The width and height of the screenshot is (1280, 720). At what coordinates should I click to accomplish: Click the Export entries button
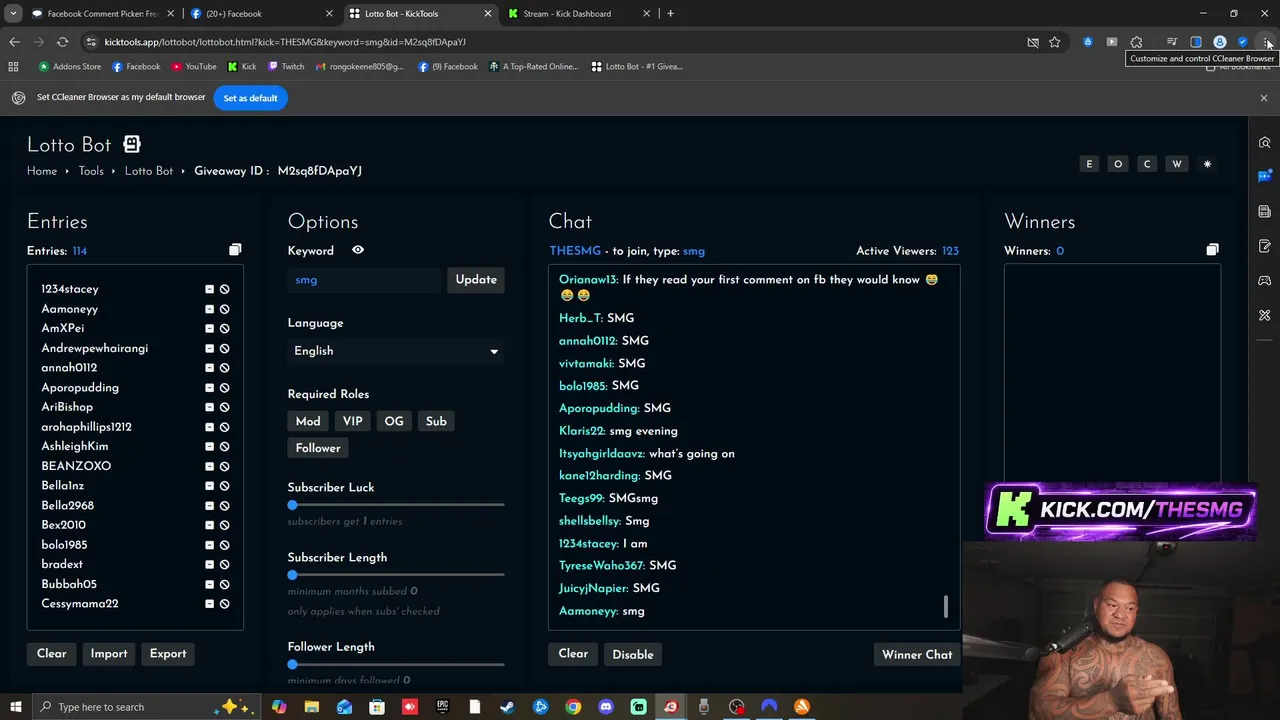point(168,654)
